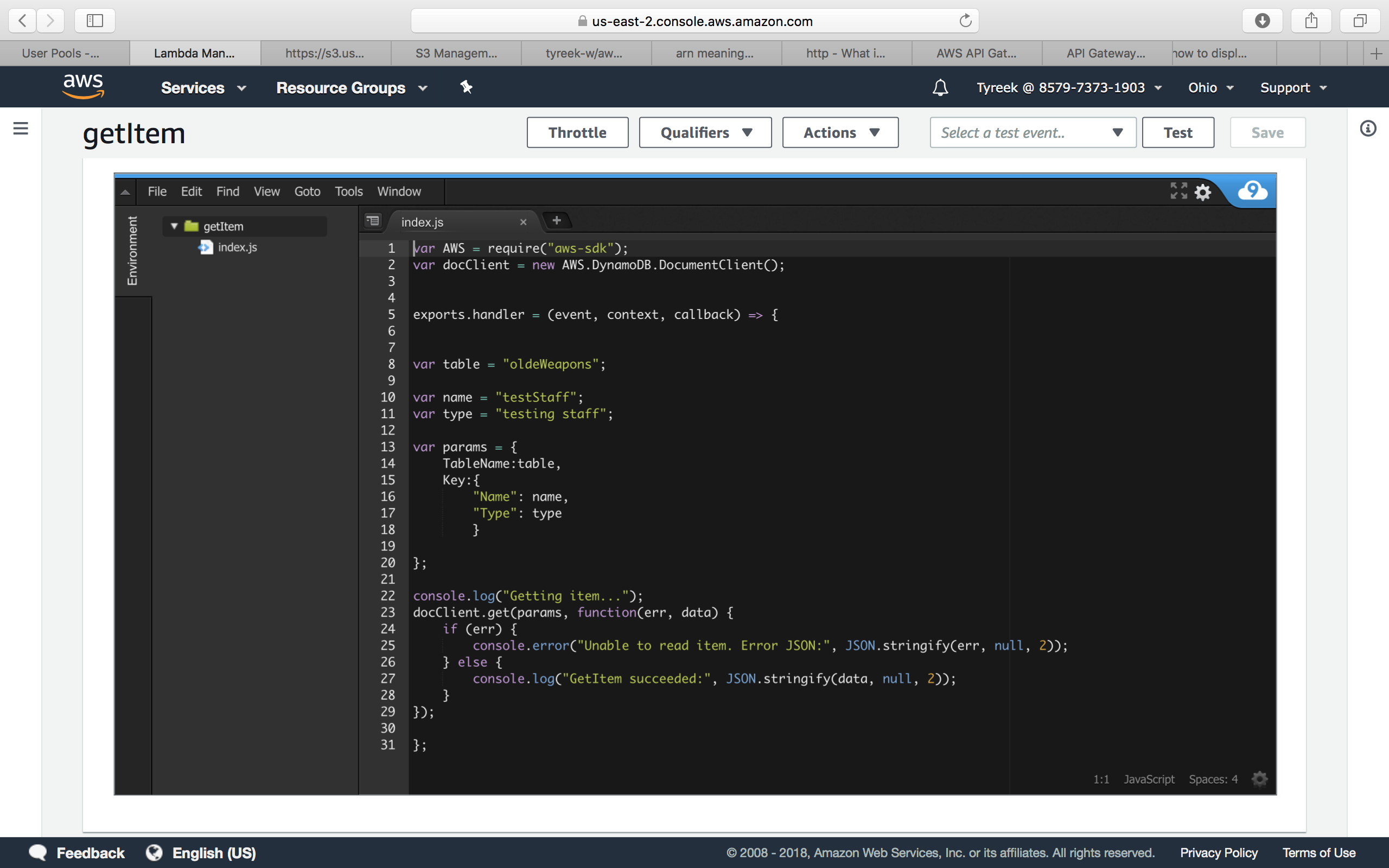Image resolution: width=1389 pixels, height=868 pixels.
Task: Open Select a test event dropdown
Action: pyautogui.click(x=1033, y=132)
